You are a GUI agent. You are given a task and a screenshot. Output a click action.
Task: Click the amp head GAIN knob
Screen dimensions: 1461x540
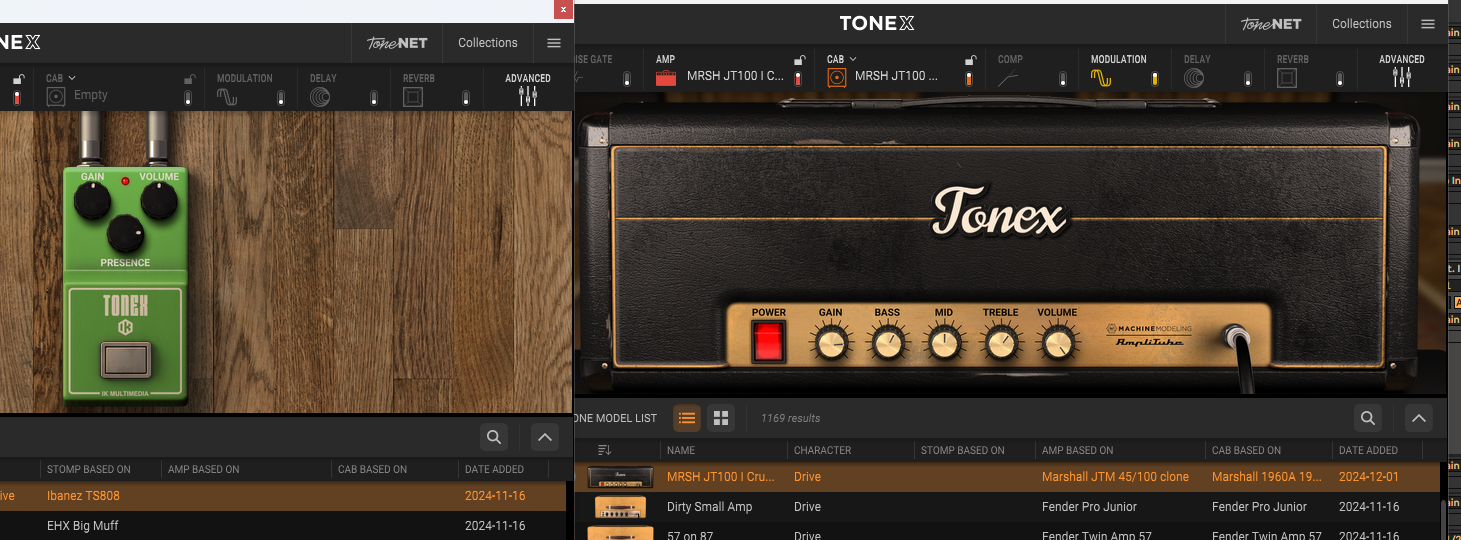click(831, 344)
